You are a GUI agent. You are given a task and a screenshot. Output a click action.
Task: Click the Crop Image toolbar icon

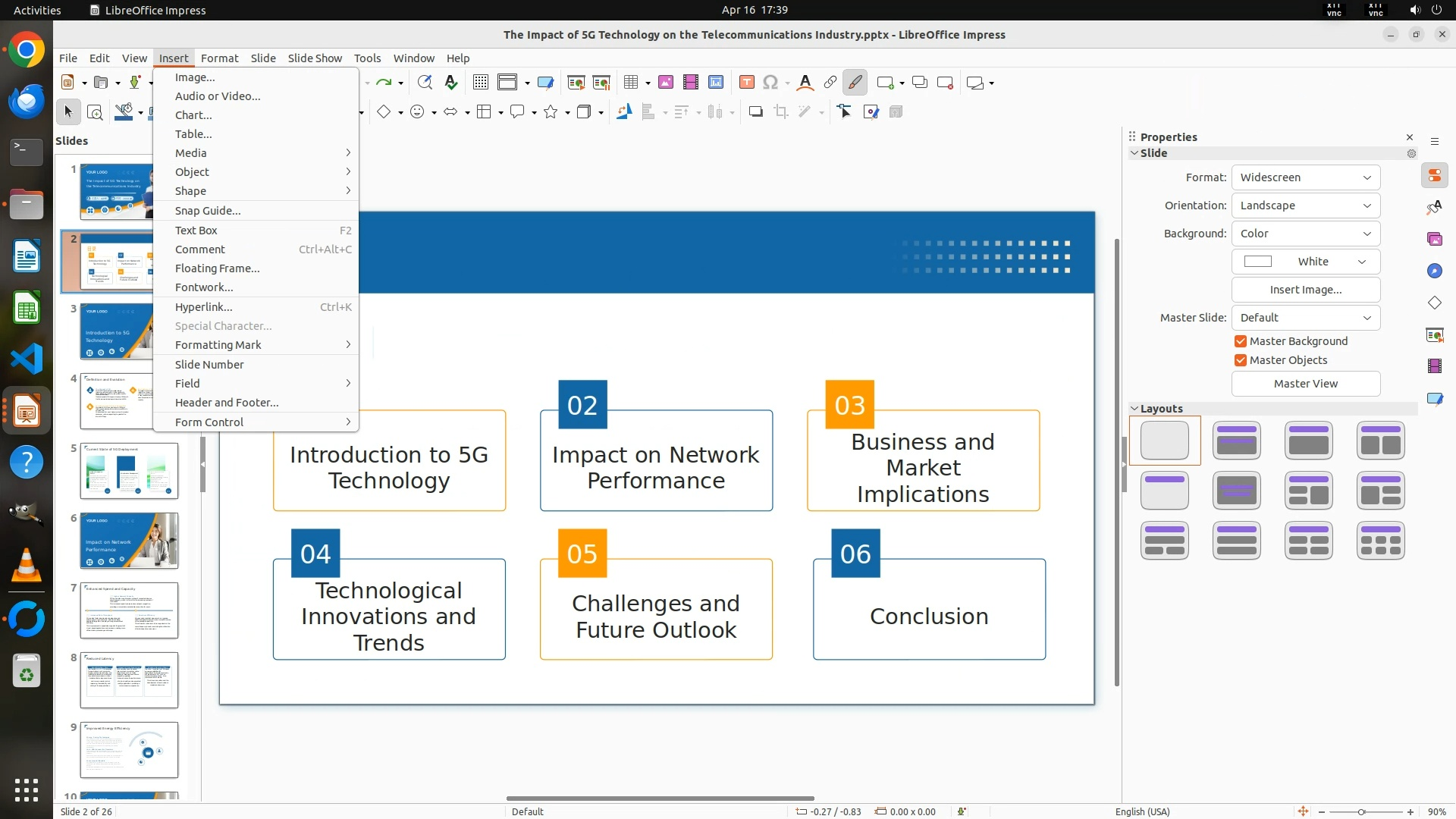click(781, 112)
